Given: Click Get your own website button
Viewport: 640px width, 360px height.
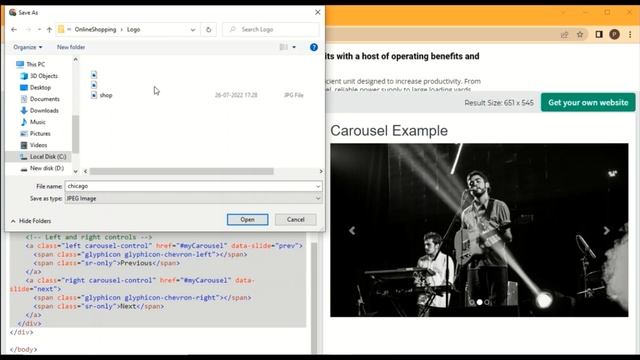Looking at the screenshot, I should click(588, 102).
